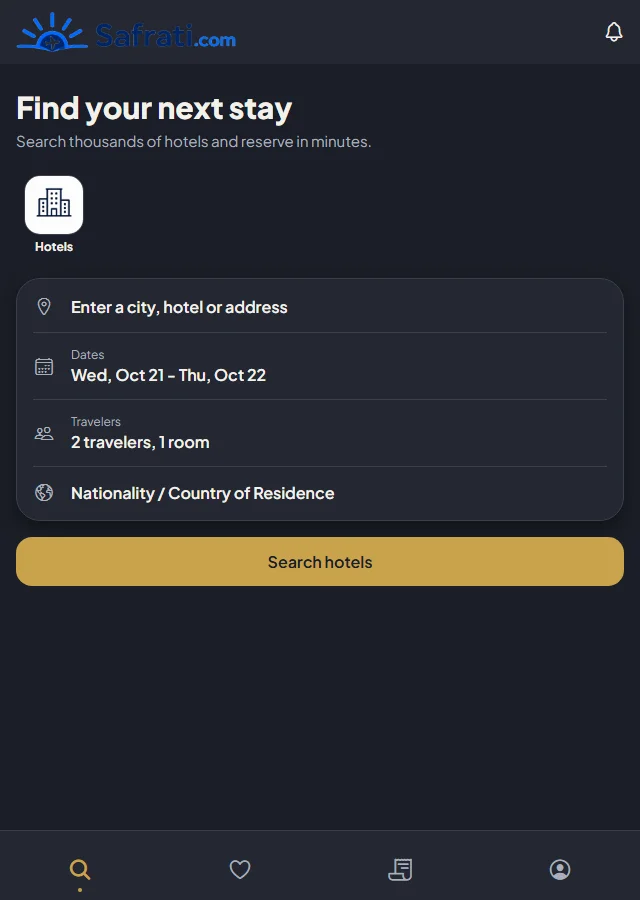Click the Search hotels button
This screenshot has height=900, width=640.
320,562
